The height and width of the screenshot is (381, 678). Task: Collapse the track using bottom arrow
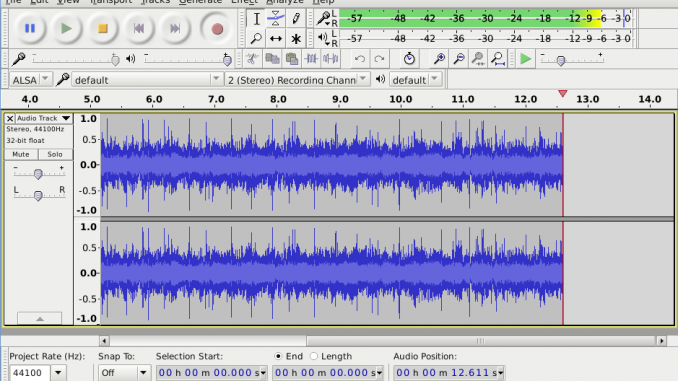[x=39, y=319]
